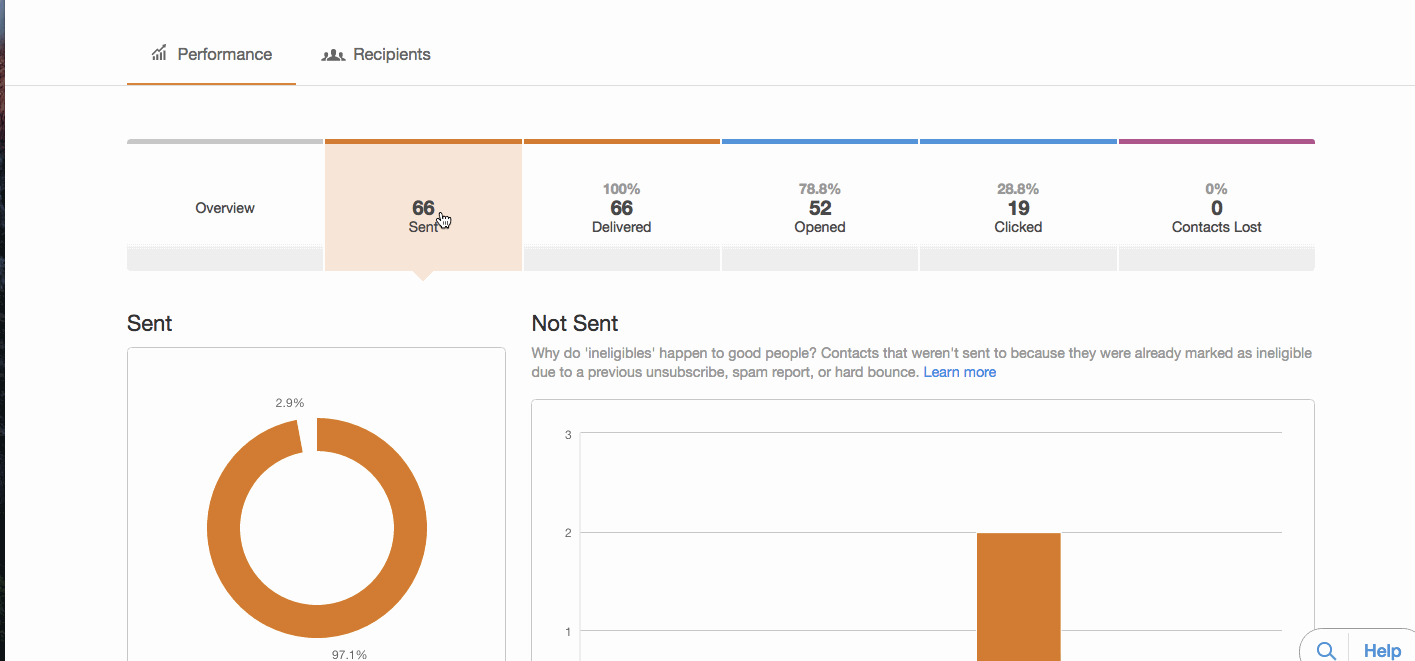Open the 0 Contacts Lost tile

pyautogui.click(x=1216, y=208)
